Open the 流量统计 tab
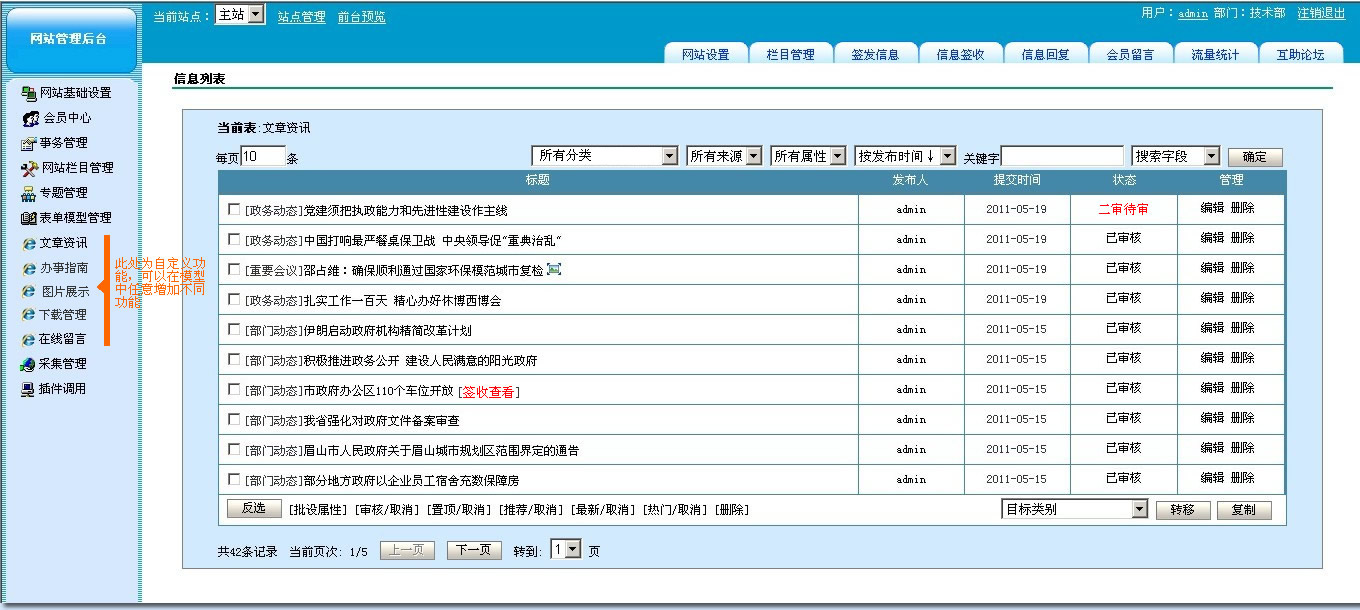 [1215, 55]
